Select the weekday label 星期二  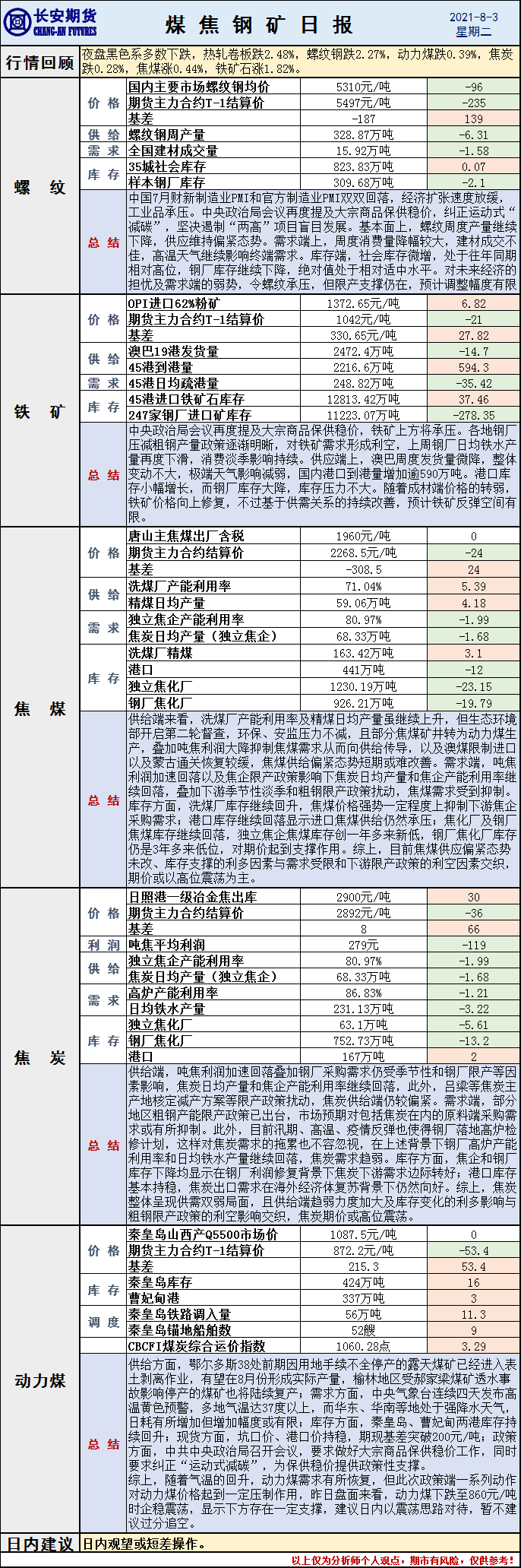tap(474, 32)
